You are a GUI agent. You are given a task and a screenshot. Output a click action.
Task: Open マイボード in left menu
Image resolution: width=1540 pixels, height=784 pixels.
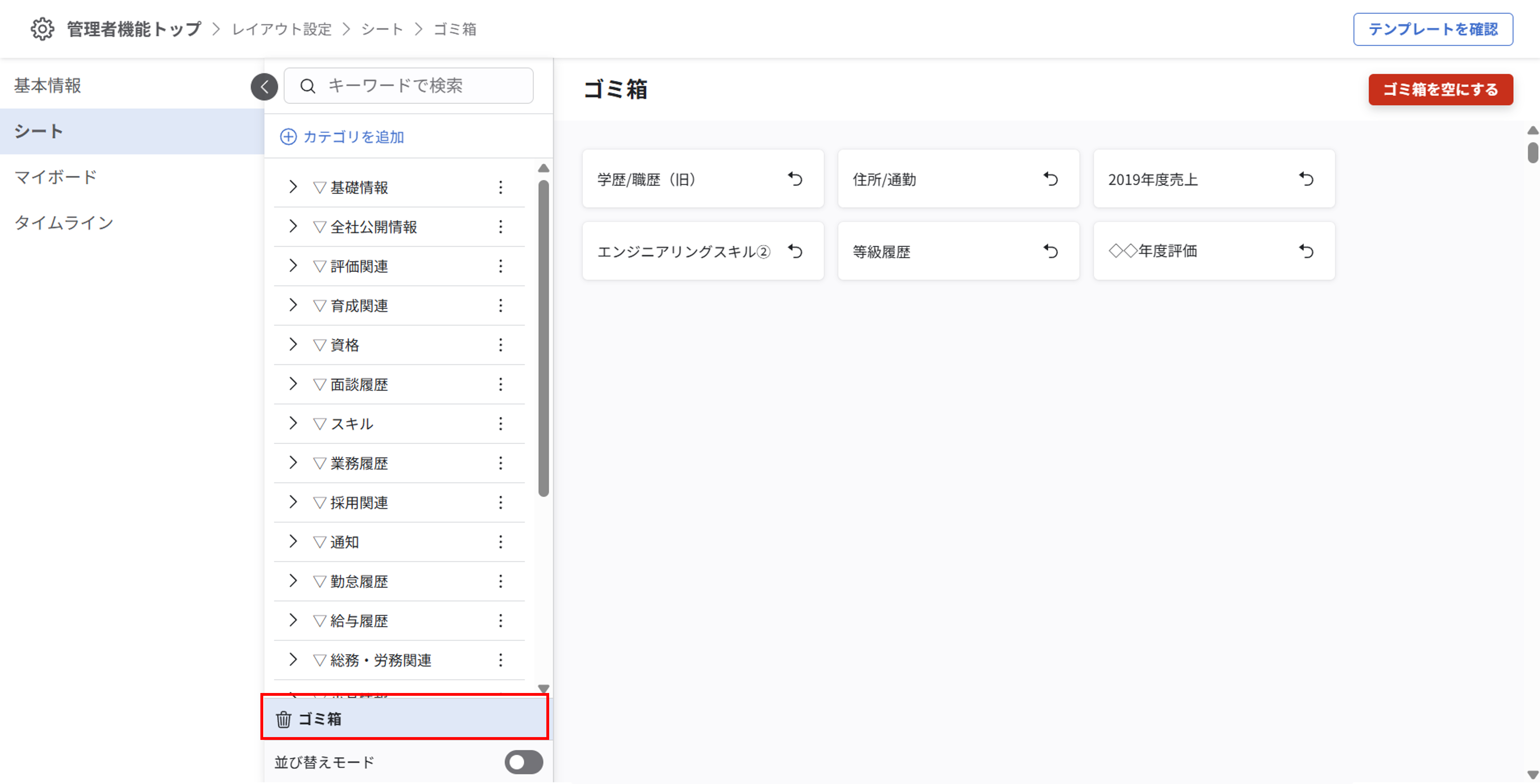point(132,177)
